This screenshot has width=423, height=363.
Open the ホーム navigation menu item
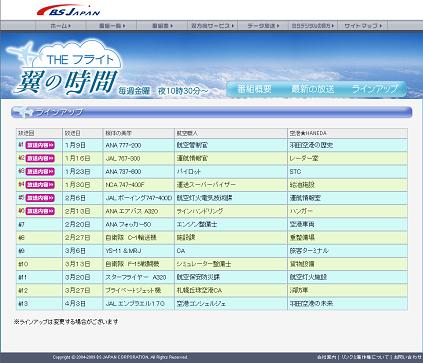[60, 26]
